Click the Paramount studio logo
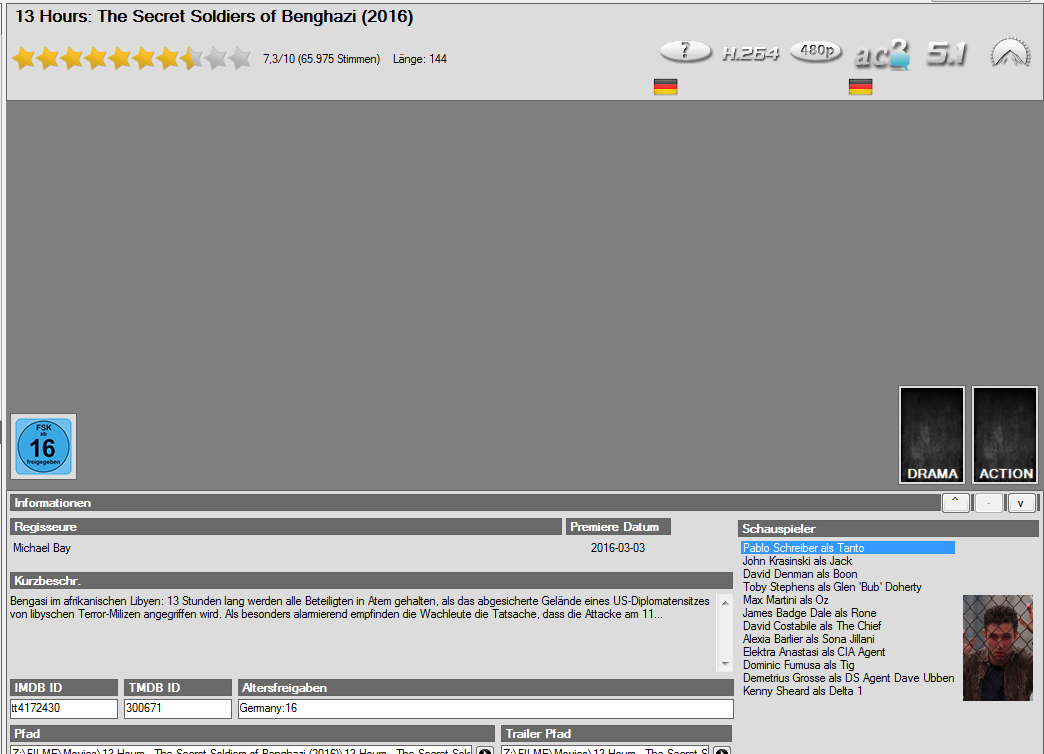The height and width of the screenshot is (754, 1044). click(x=1011, y=52)
